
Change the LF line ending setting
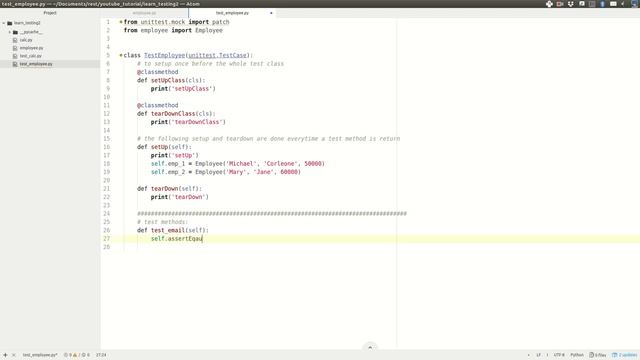point(538,355)
